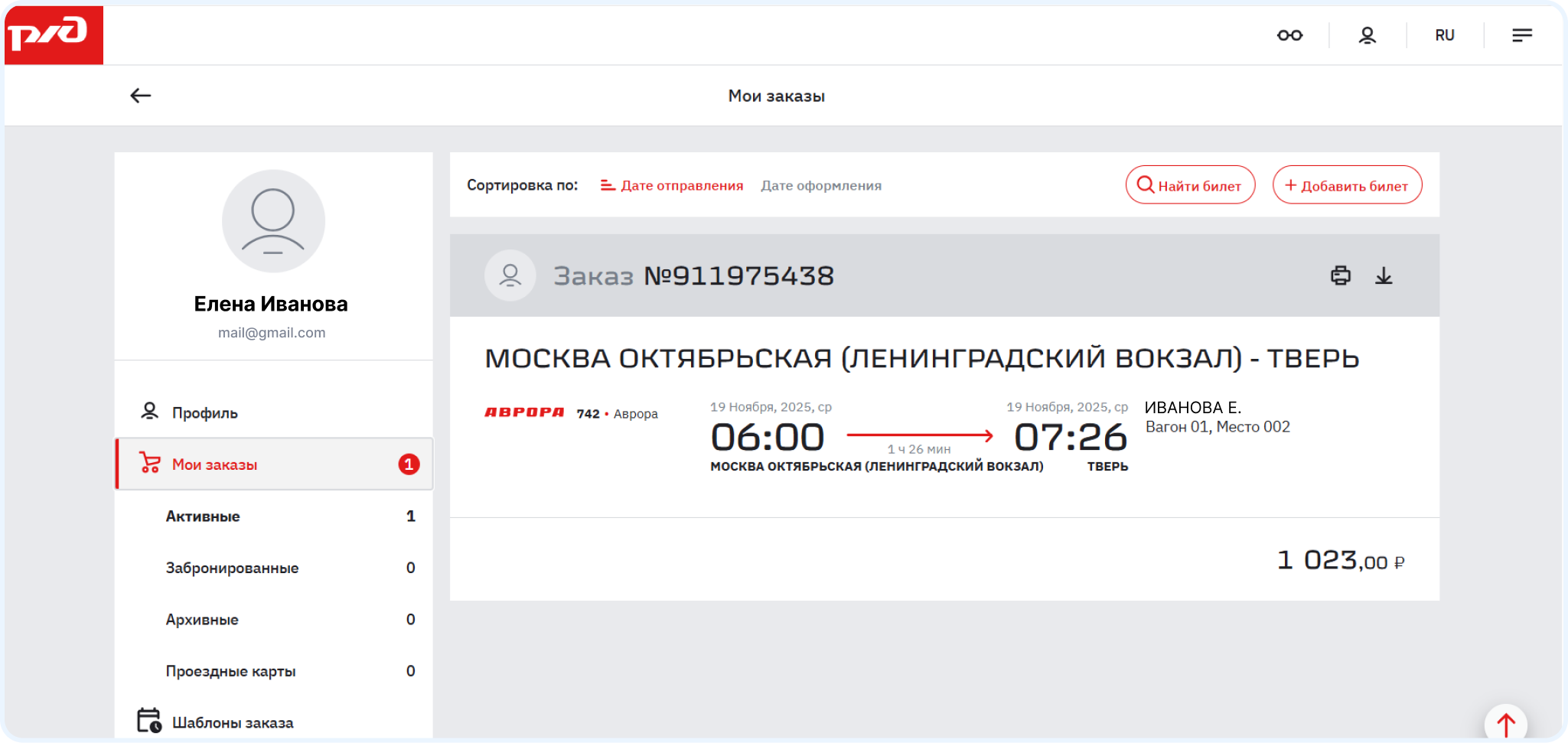Open the user account icon in header

(1367, 35)
